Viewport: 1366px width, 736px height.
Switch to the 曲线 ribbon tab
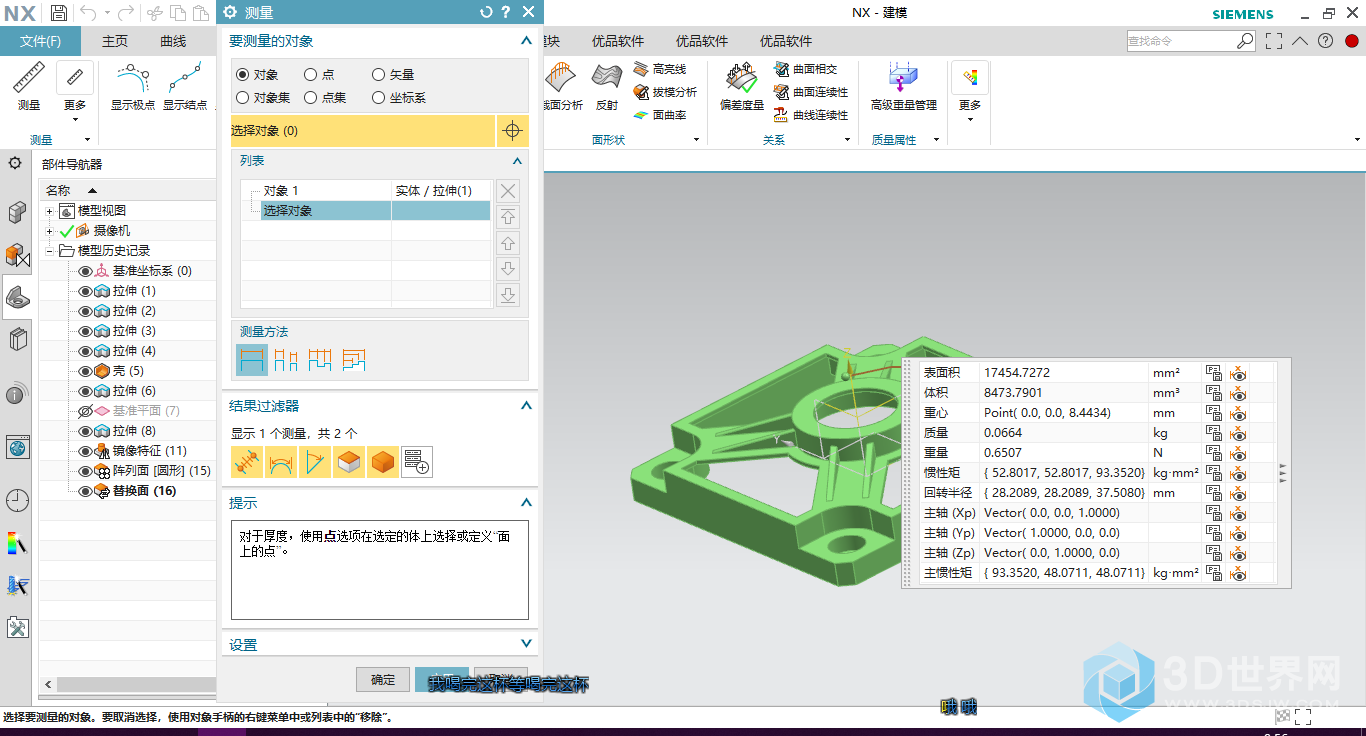pyautogui.click(x=173, y=41)
